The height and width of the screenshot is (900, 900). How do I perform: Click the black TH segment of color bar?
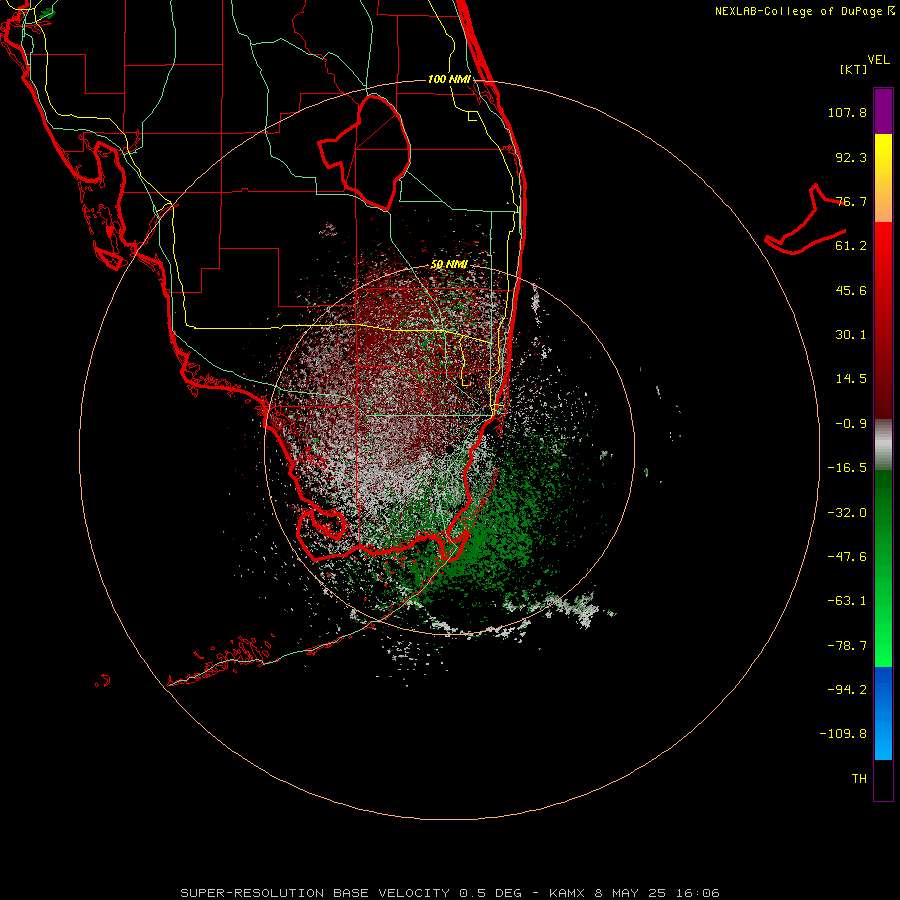point(883,780)
